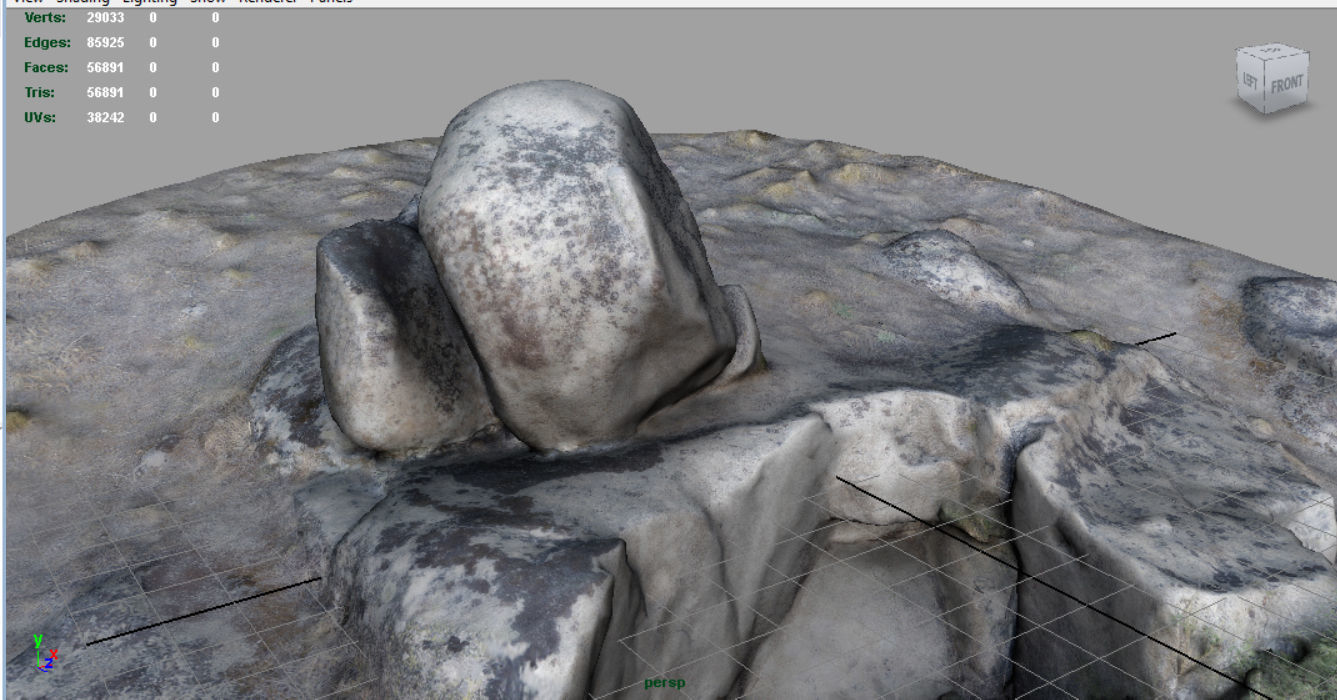Click the Edges: heads-up label
This screenshot has height=700, width=1337.
point(47,43)
